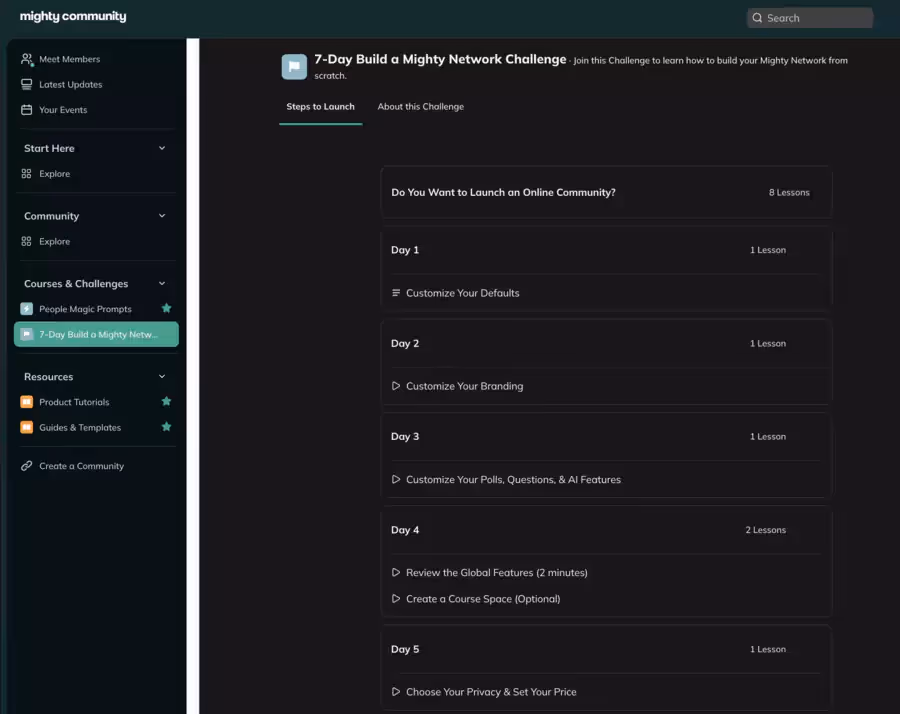Click the search magnifier icon

tap(757, 18)
